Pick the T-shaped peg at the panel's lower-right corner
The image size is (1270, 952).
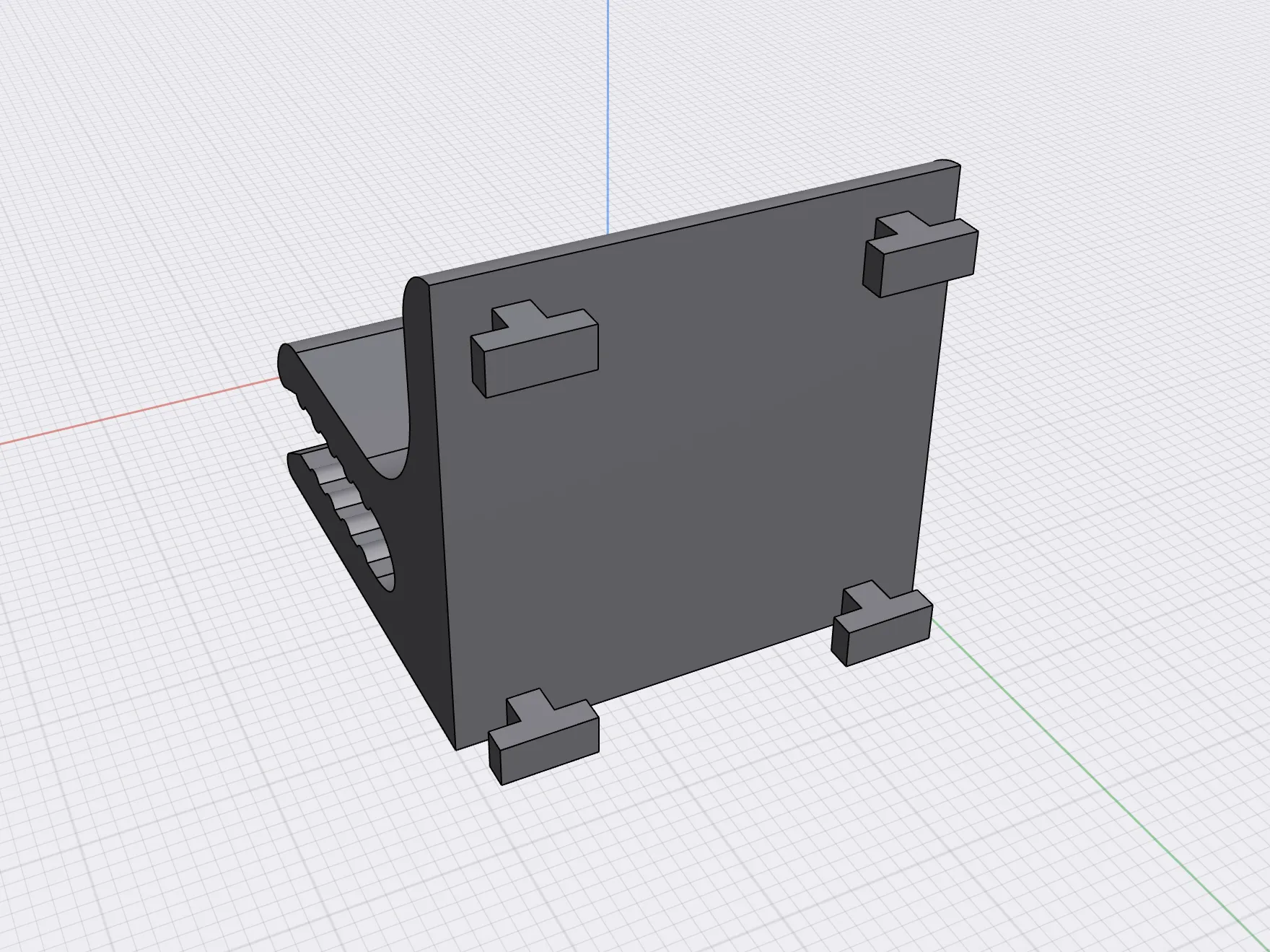(882, 623)
